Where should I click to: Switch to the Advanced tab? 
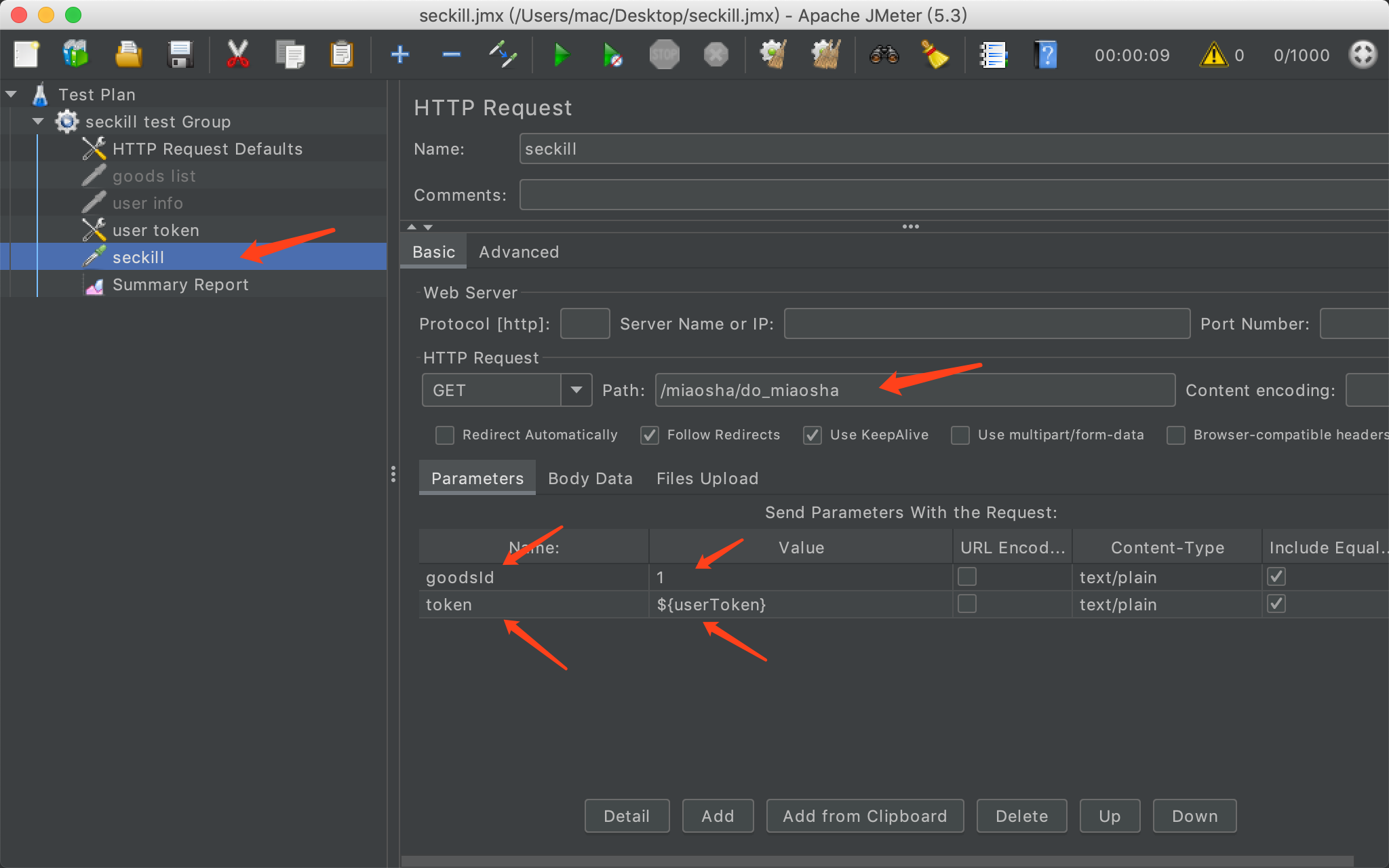point(519,252)
